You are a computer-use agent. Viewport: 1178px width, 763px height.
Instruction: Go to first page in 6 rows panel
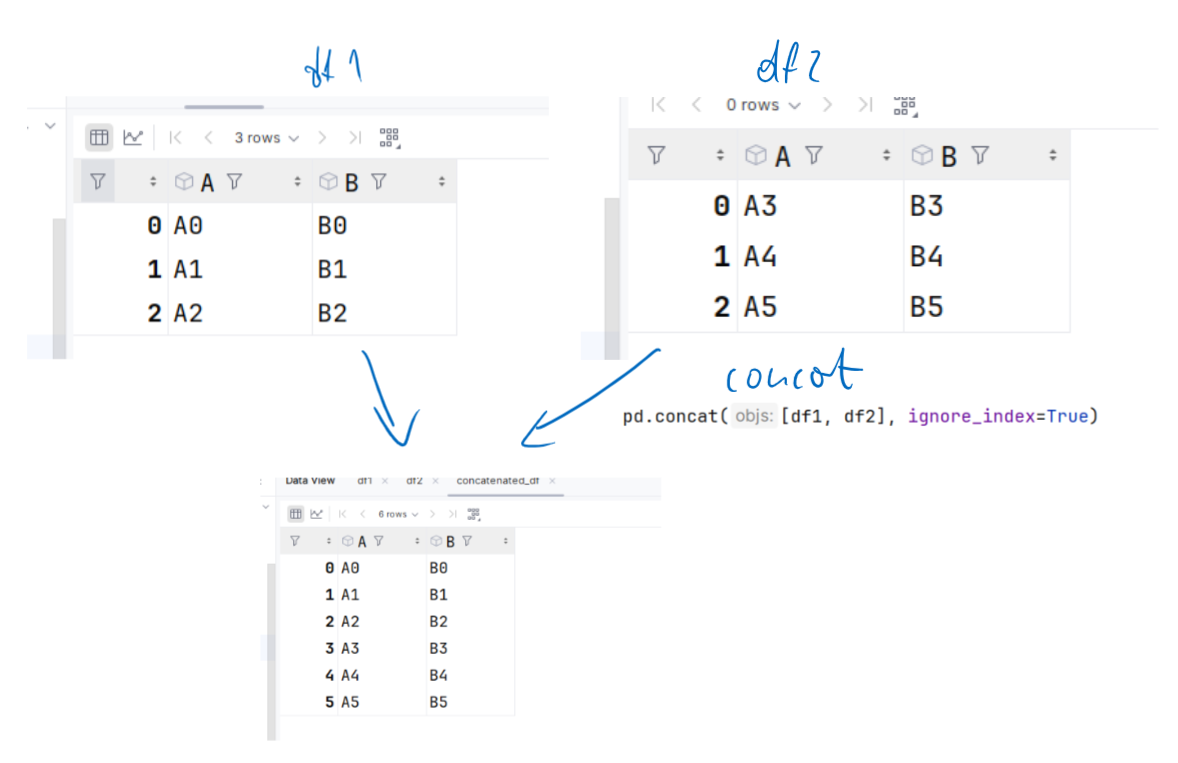(342, 514)
